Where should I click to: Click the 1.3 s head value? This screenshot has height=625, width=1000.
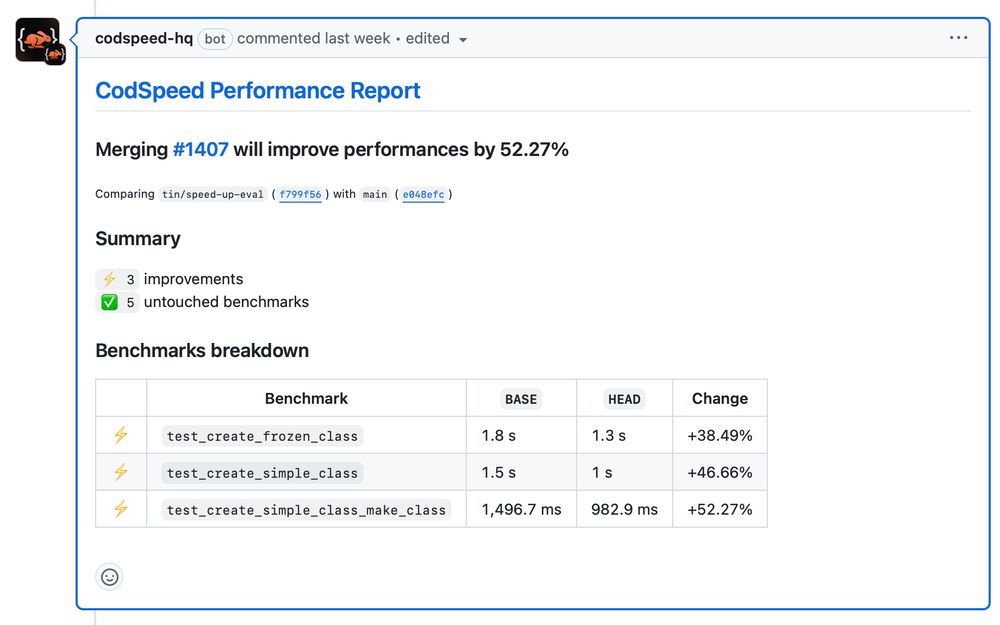tap(609, 436)
